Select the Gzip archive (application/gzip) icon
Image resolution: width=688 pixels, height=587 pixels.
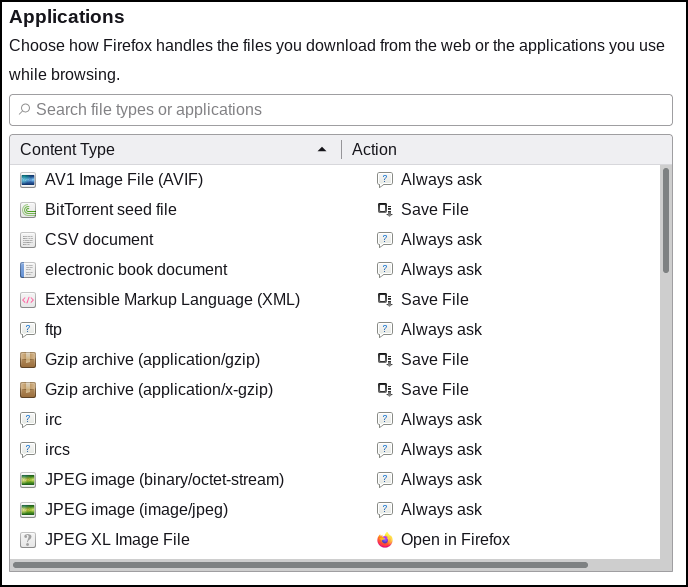[28, 360]
